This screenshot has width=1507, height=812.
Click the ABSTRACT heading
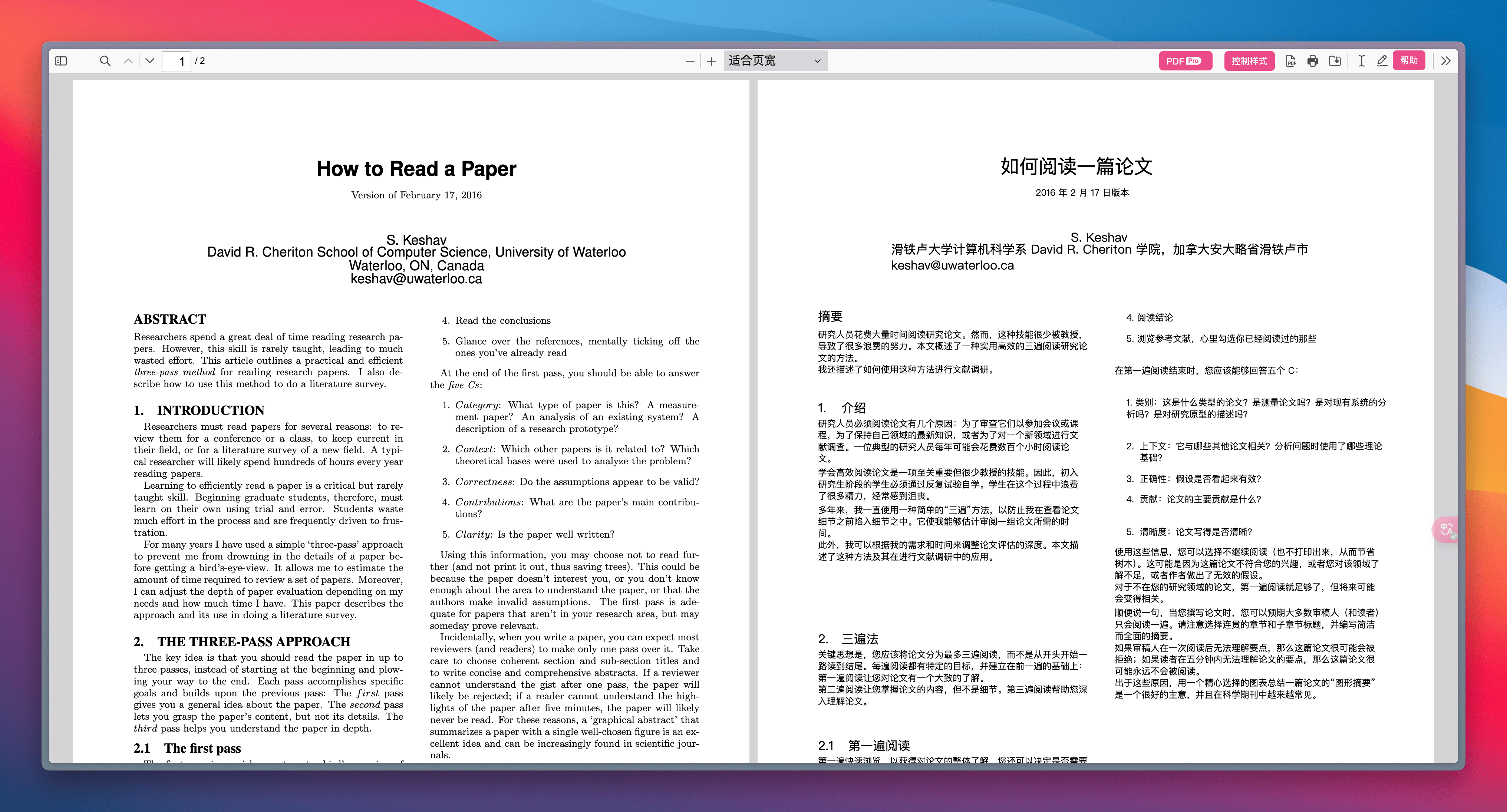point(170,319)
